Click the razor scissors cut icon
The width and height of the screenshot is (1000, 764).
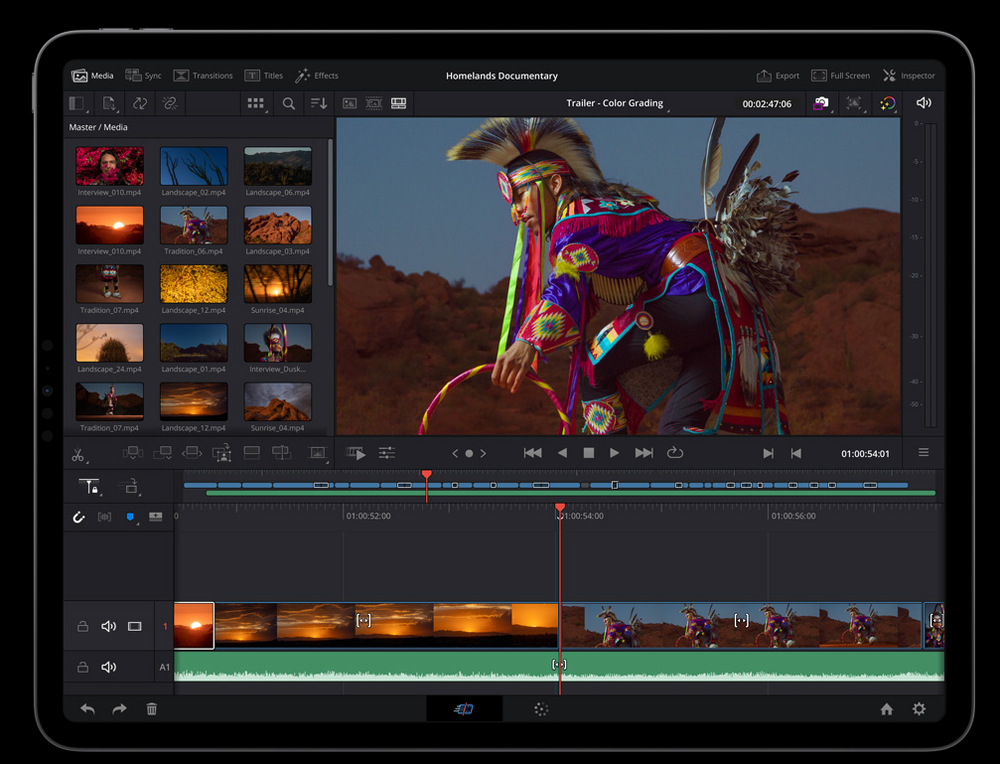tap(78, 454)
